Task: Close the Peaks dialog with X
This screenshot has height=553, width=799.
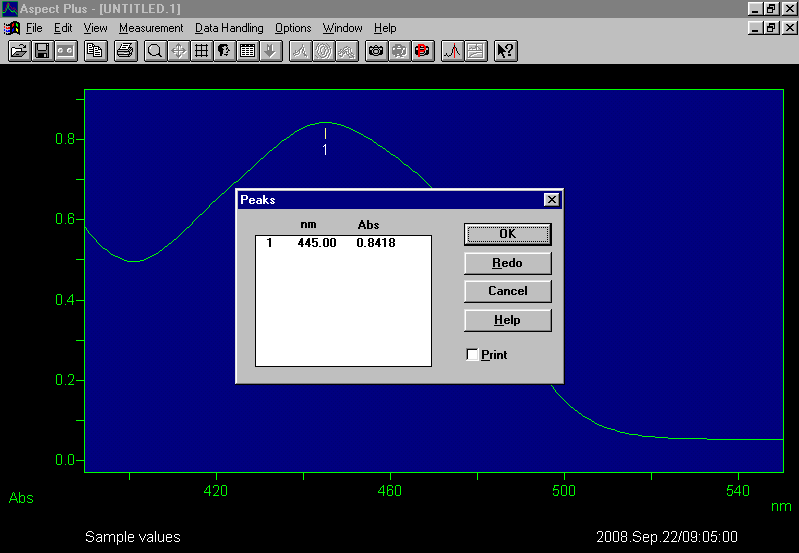Action: [551, 200]
